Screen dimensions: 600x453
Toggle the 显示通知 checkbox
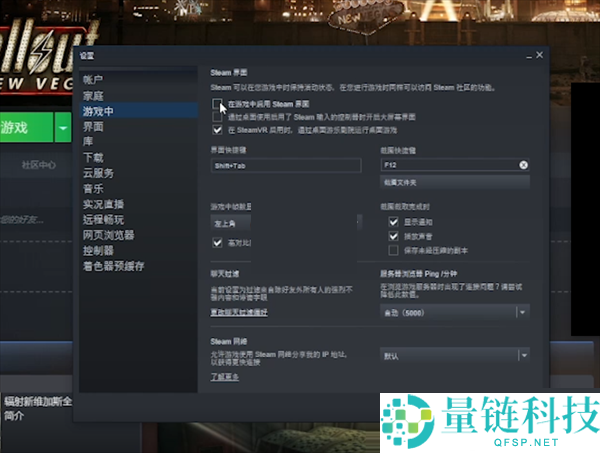pyautogui.click(x=394, y=221)
